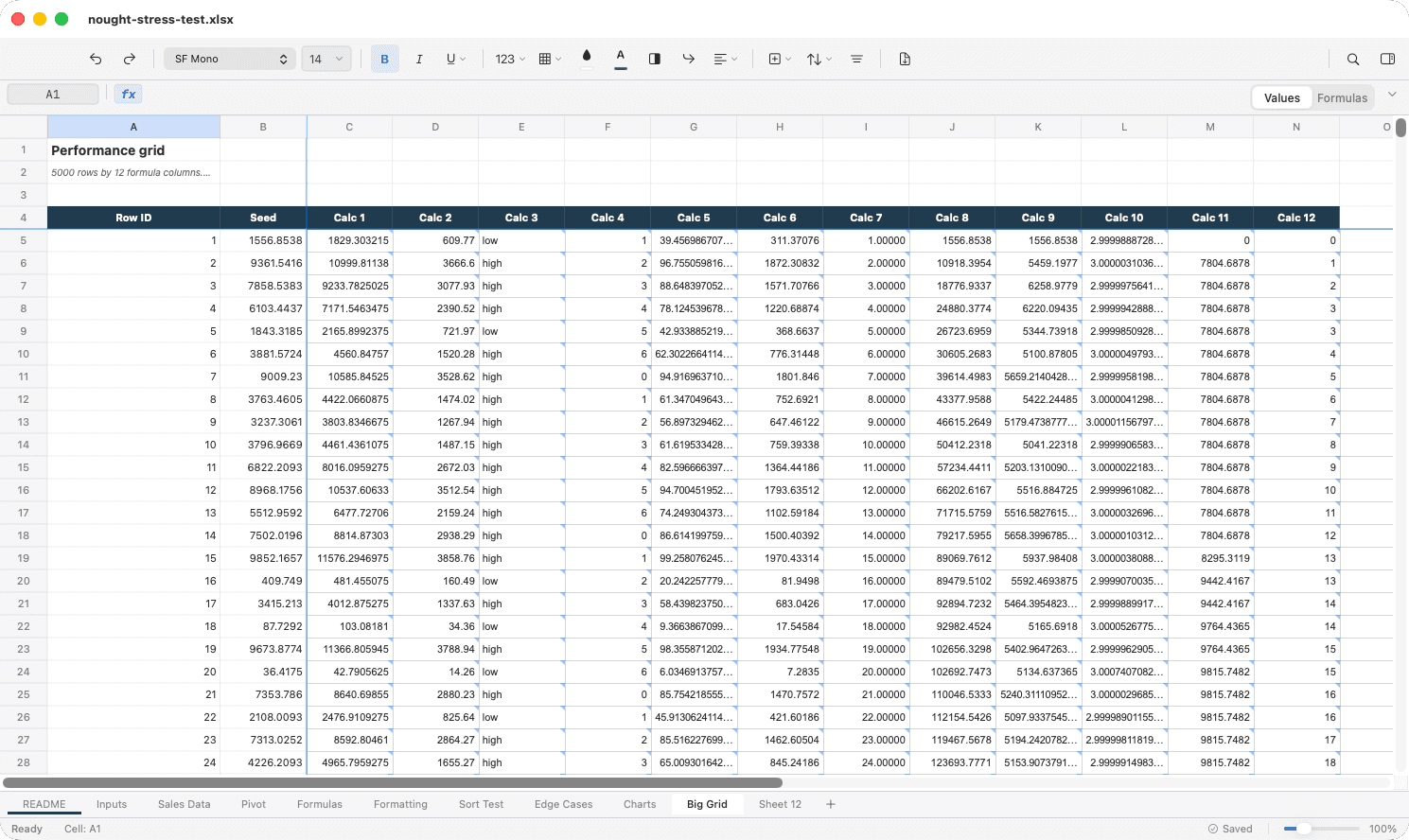Click the 100% zoom label
The width and height of the screenshot is (1409, 840).
1383,829
